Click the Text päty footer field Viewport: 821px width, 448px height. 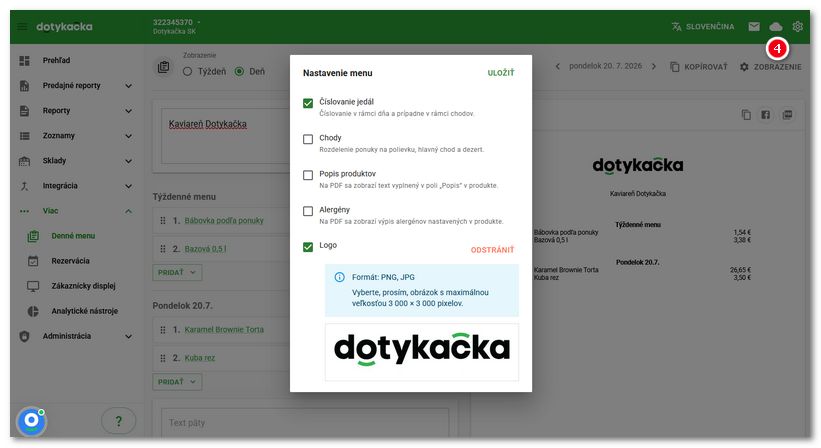(x=305, y=422)
